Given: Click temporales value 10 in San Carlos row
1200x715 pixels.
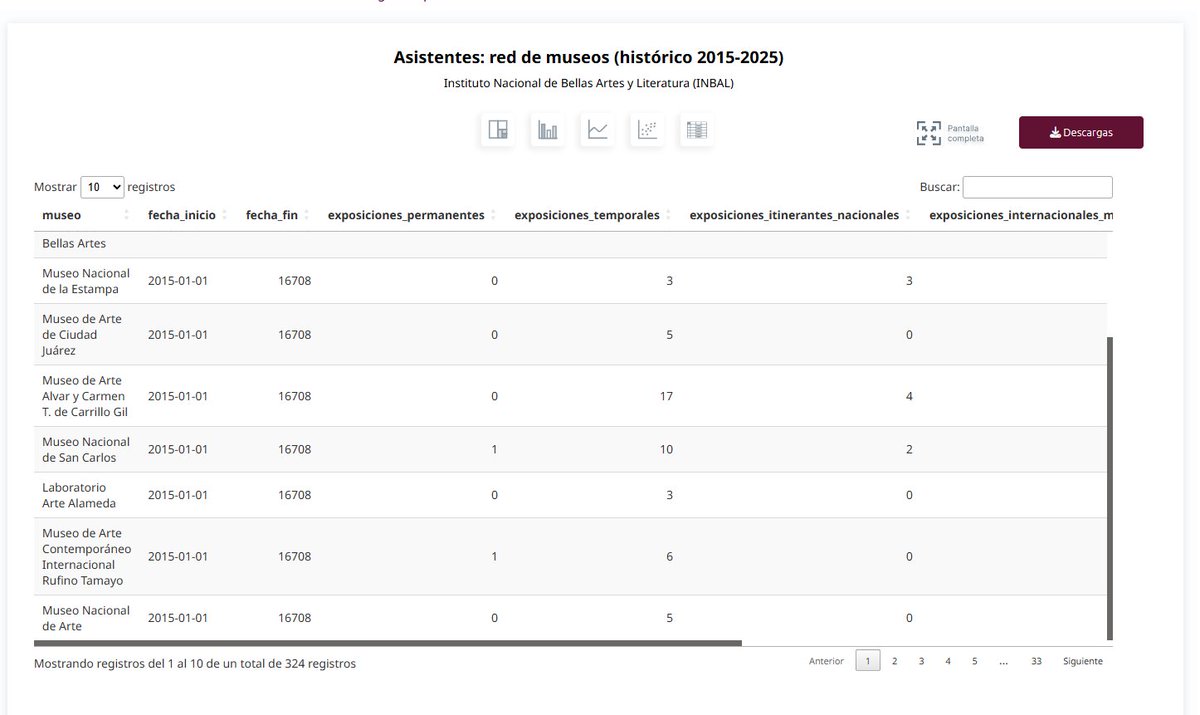Looking at the screenshot, I should point(666,450).
